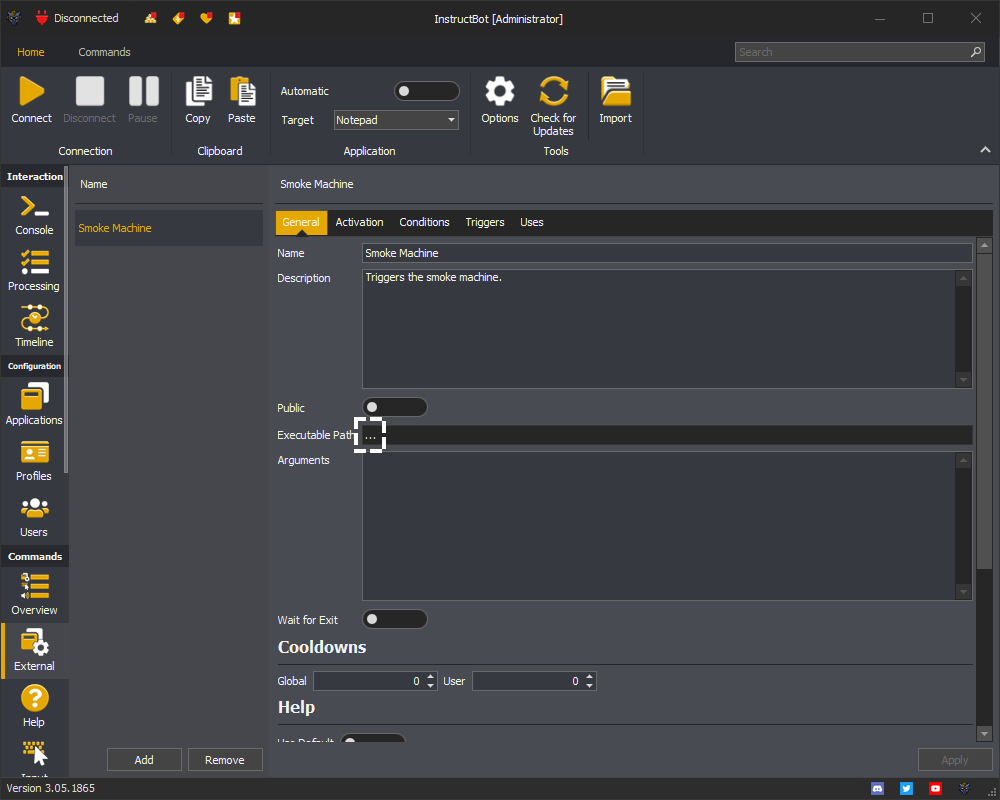1000x800 pixels.
Task: Switch to the Home ribbon tab
Action: click(31, 52)
